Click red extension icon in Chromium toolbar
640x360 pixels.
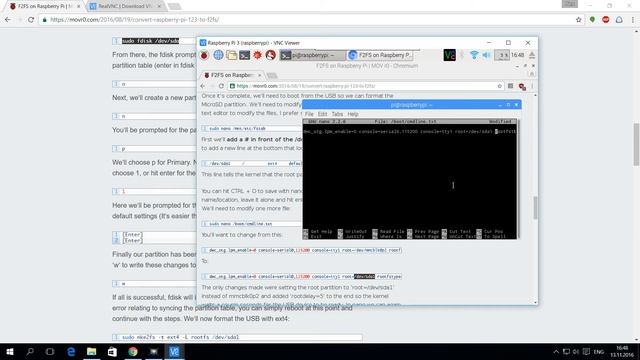pos(522,86)
